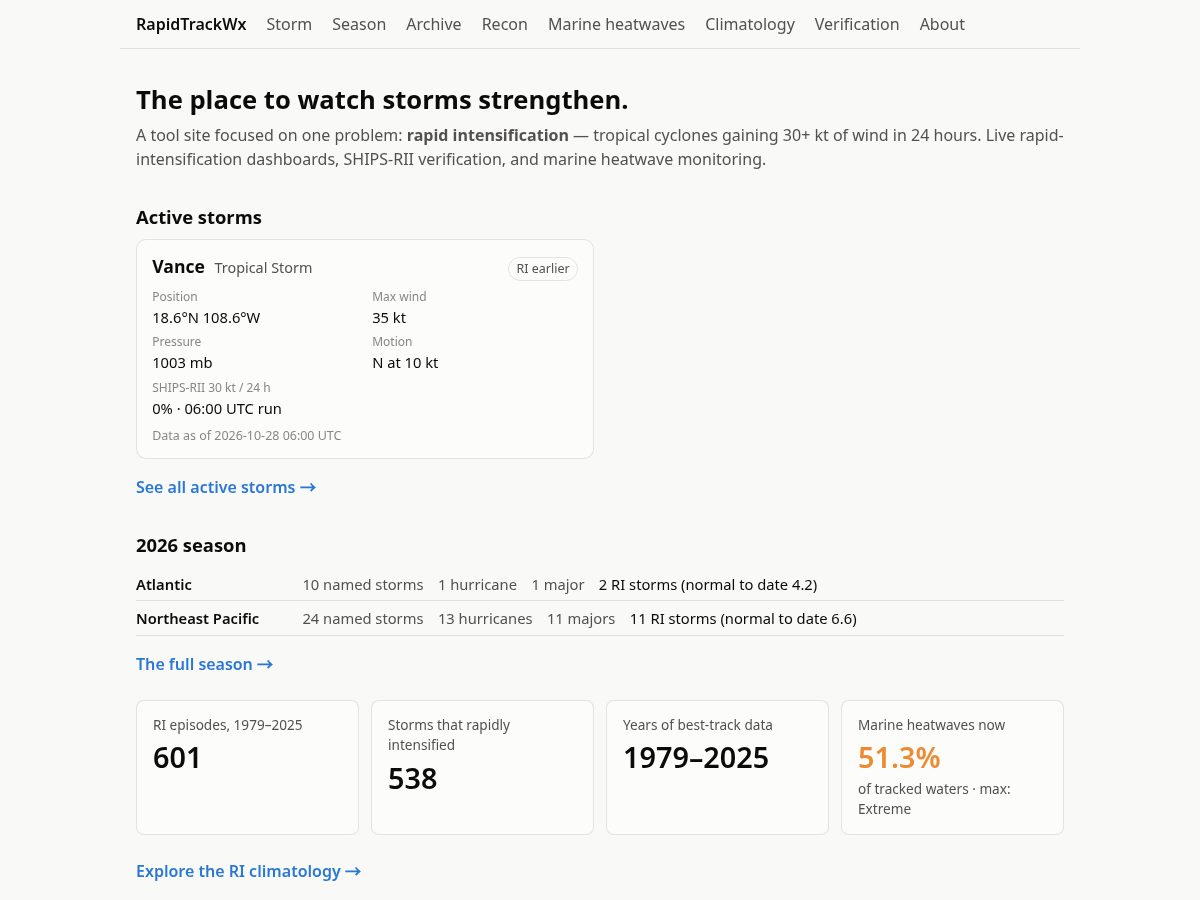The width and height of the screenshot is (1200, 900).
Task: Click the '2026 season' heading
Action: coord(191,545)
